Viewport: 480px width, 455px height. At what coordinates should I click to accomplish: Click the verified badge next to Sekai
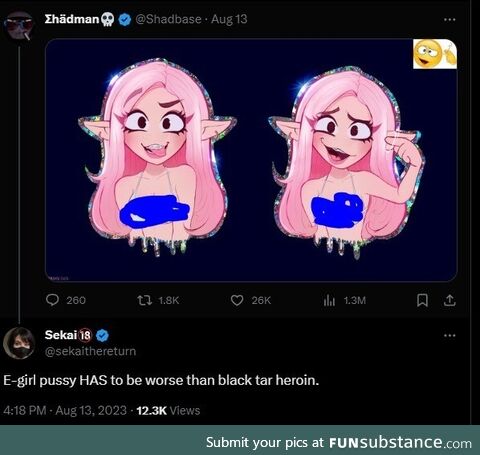click(102, 335)
